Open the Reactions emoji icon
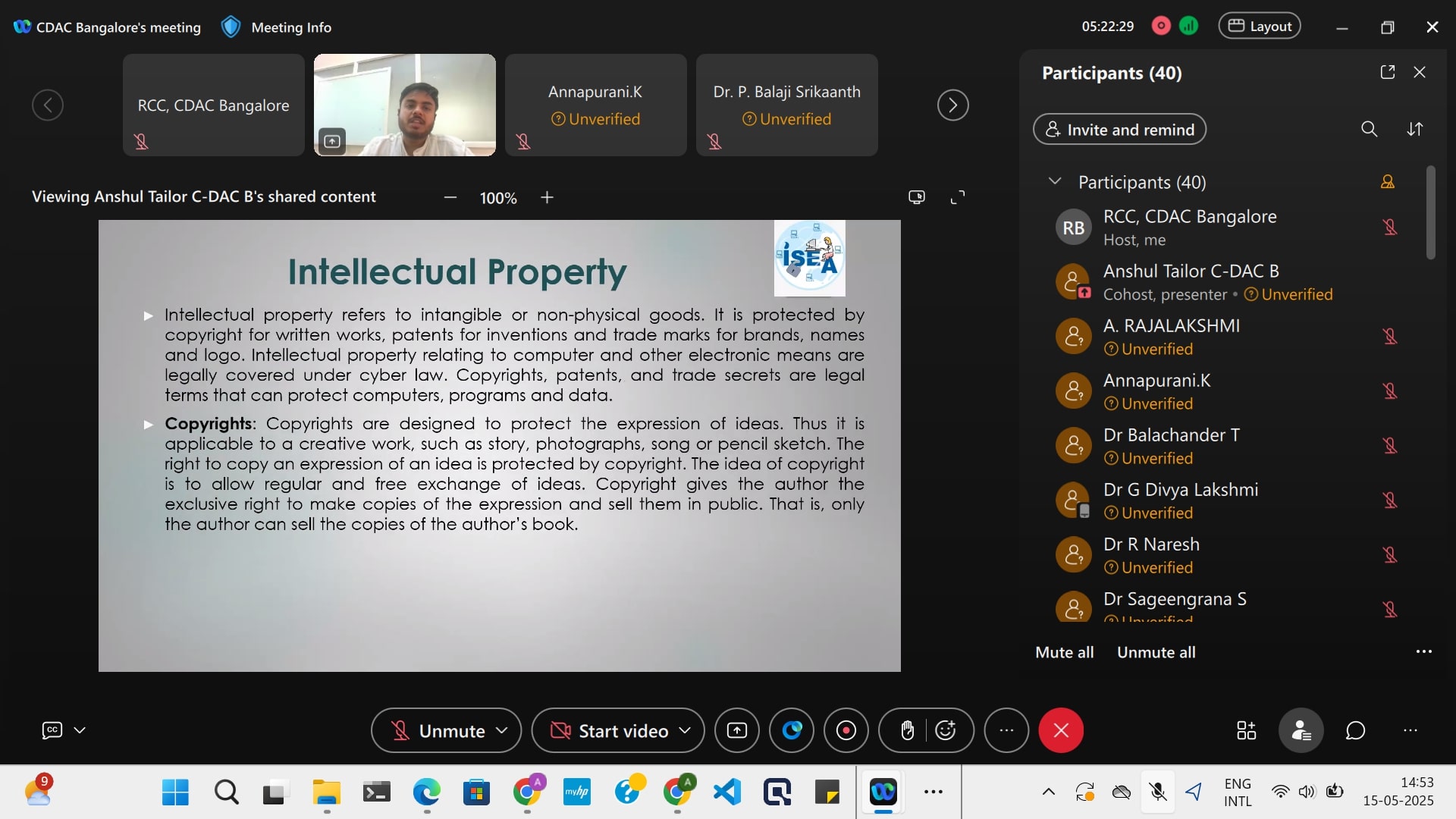Screen dimensions: 1456x819 (x=946, y=730)
